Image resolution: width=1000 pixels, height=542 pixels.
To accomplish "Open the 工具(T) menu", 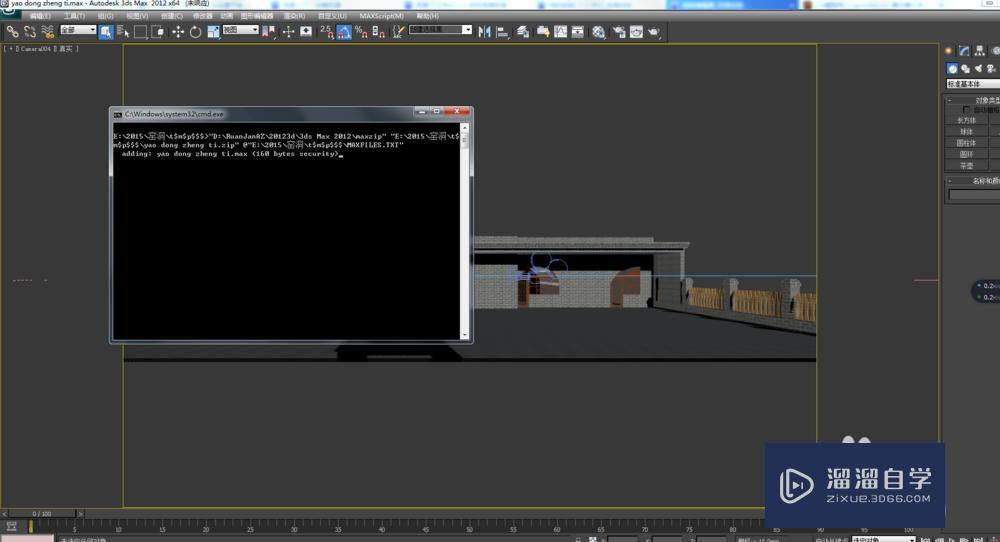I will [x=74, y=16].
